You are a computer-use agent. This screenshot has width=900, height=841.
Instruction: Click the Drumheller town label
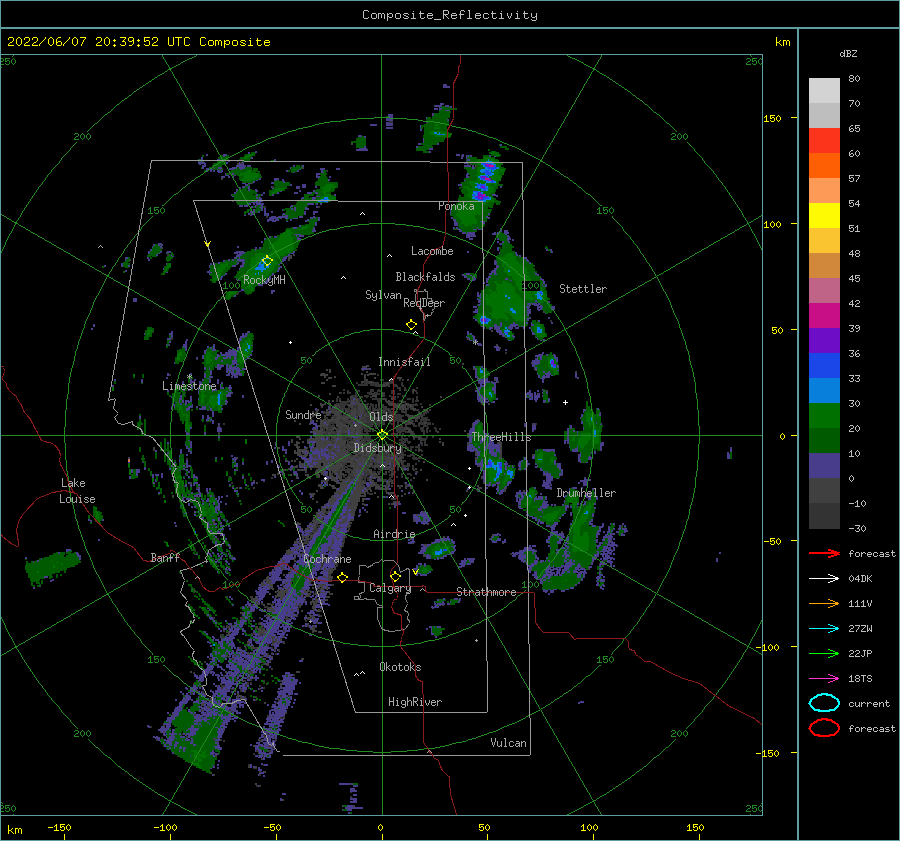coord(586,493)
